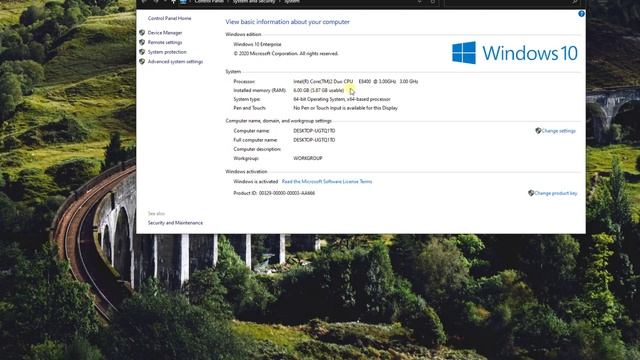Click the shield icon next to Change product key
Screen dimensions: 640x360
click(531, 193)
